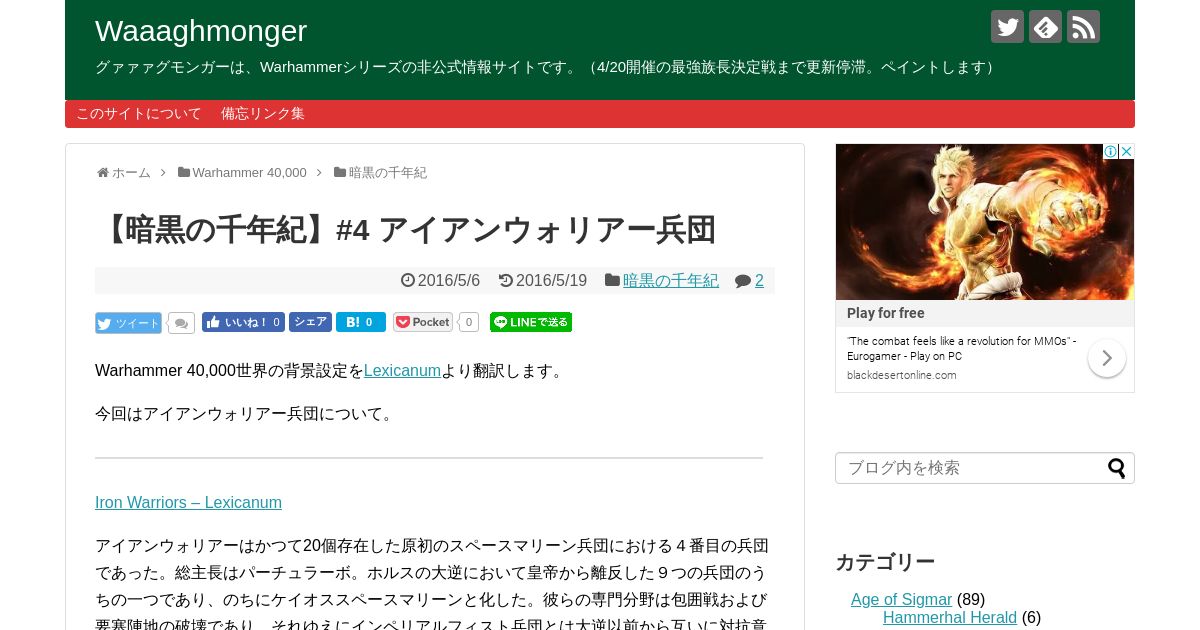Click the Pocket count bubble showing 0
The image size is (1200, 630).
click(468, 322)
